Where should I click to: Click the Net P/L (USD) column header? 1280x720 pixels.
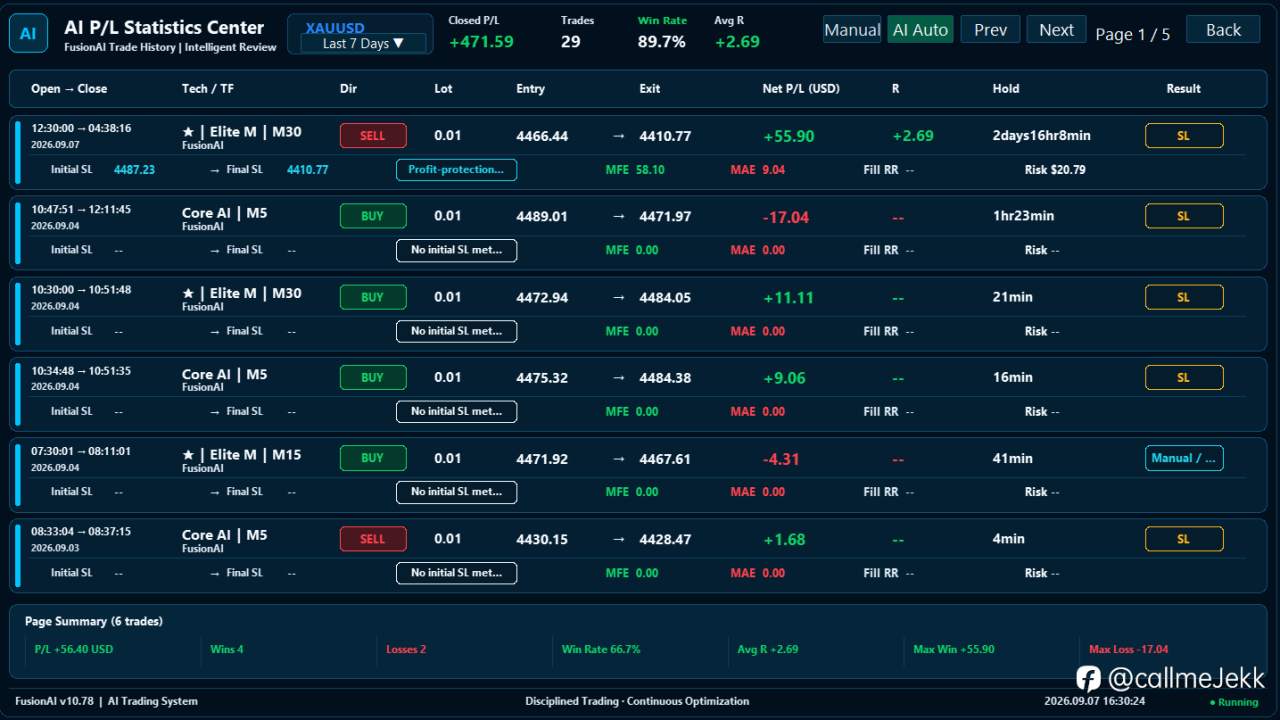coord(801,88)
